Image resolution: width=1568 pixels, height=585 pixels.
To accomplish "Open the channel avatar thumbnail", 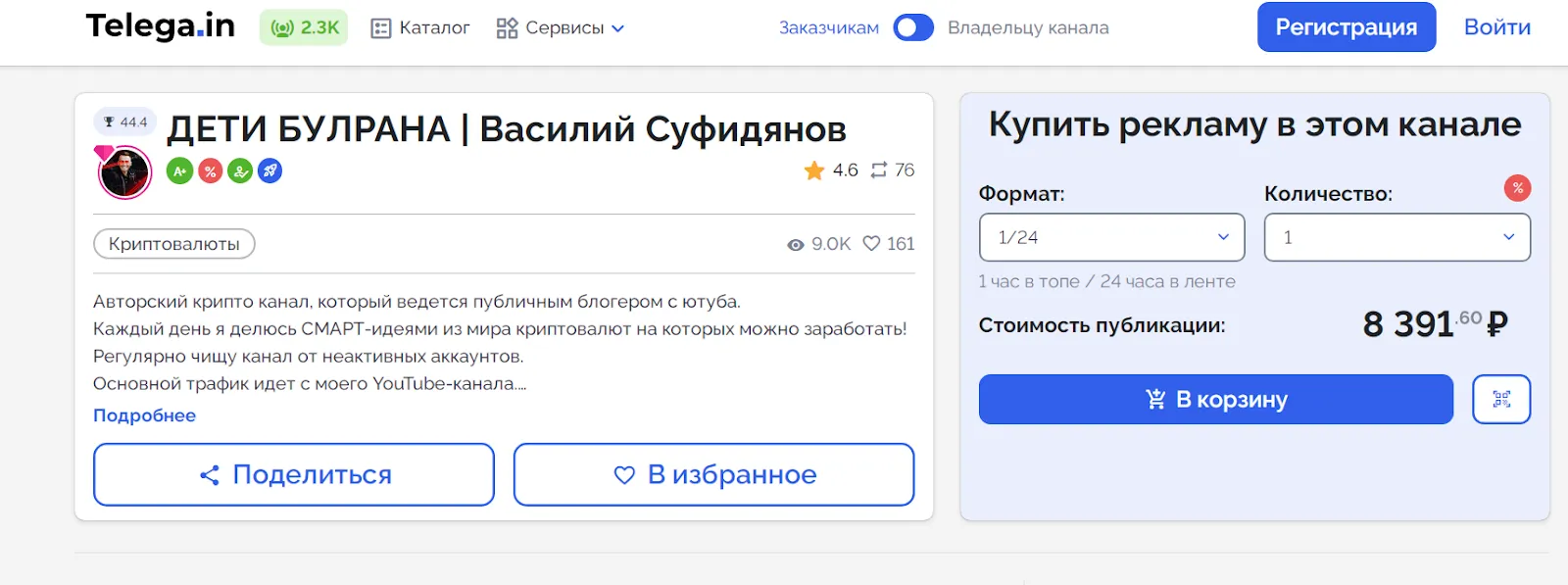I will [x=125, y=173].
